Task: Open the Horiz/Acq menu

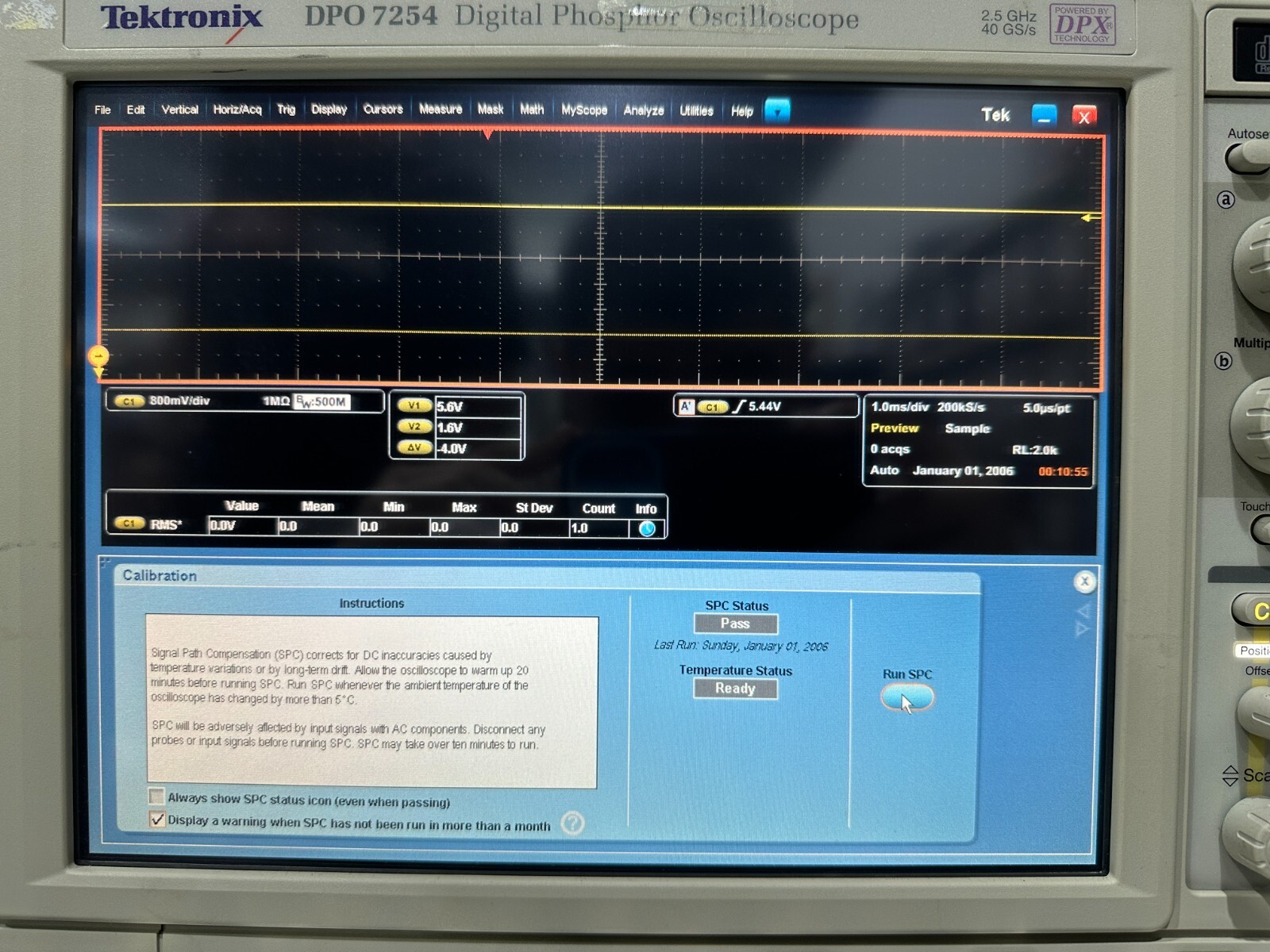Action: [x=237, y=109]
